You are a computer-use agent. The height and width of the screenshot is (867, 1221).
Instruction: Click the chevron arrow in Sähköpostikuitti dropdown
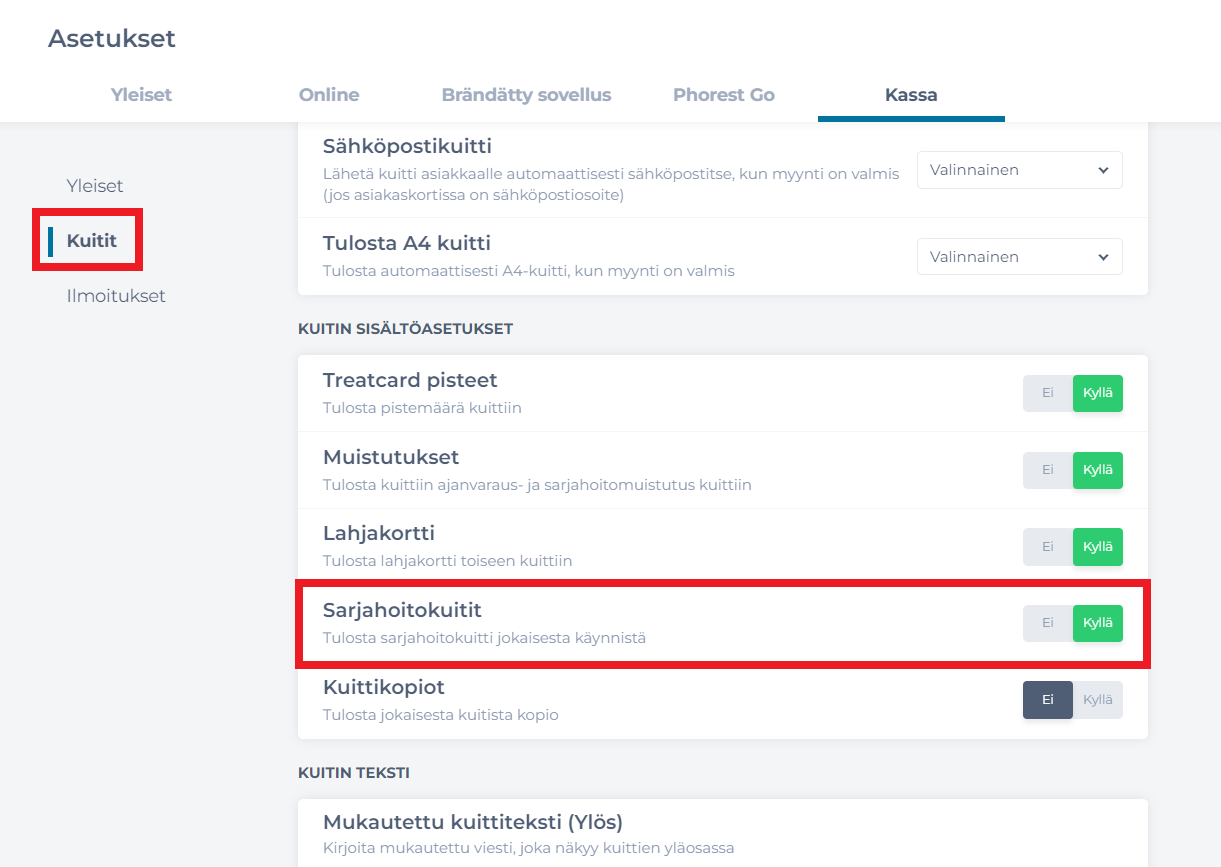(1103, 170)
